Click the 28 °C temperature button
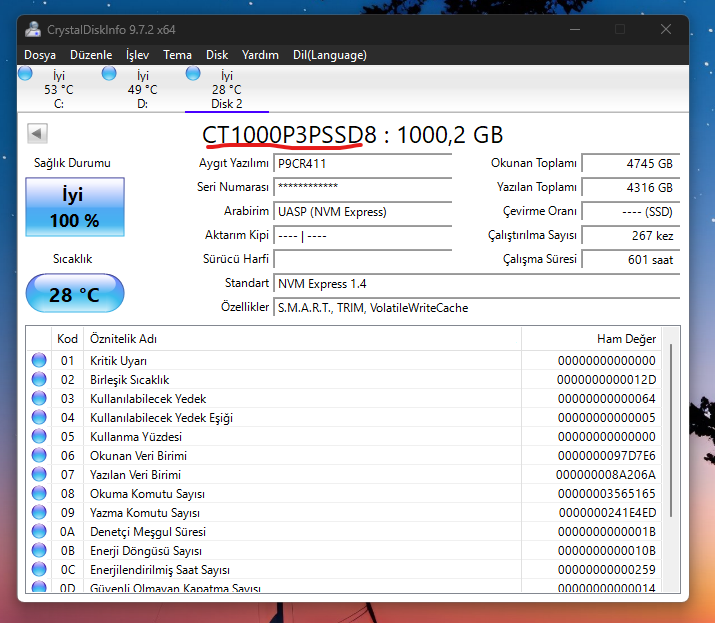The height and width of the screenshot is (623, 715). coord(75,293)
